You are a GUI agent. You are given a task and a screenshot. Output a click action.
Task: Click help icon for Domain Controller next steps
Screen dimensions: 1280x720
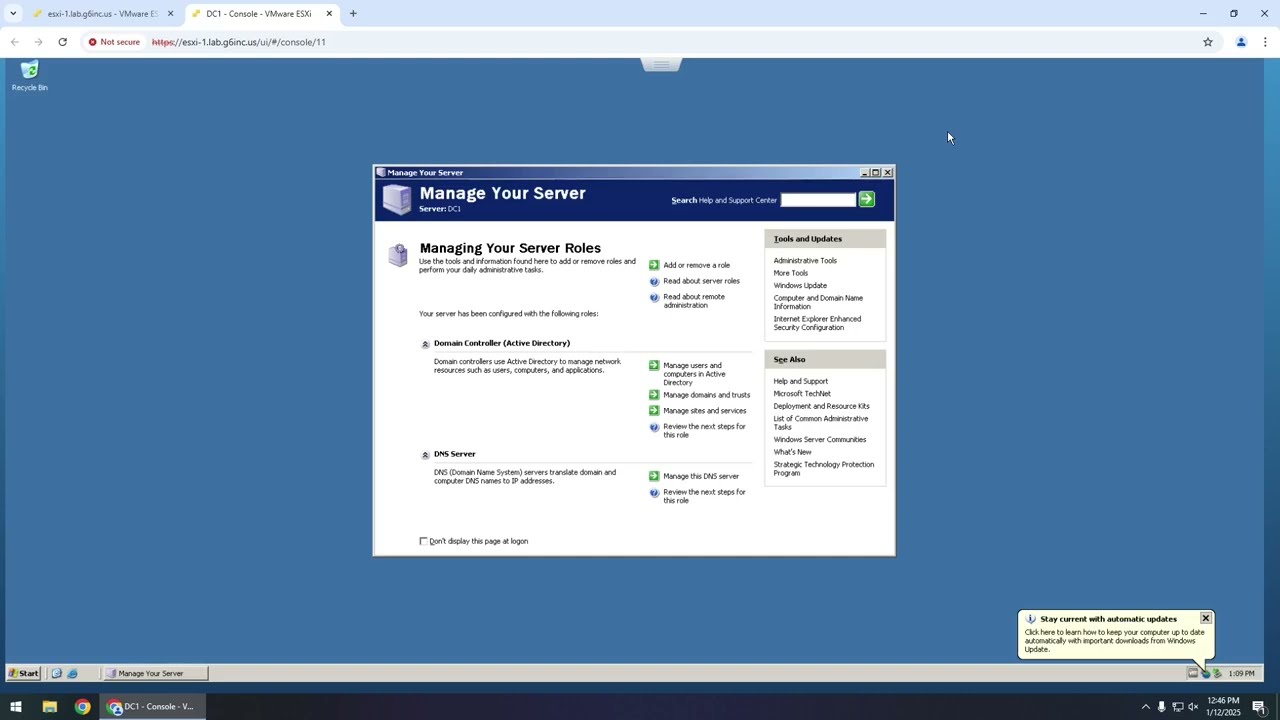click(x=654, y=428)
